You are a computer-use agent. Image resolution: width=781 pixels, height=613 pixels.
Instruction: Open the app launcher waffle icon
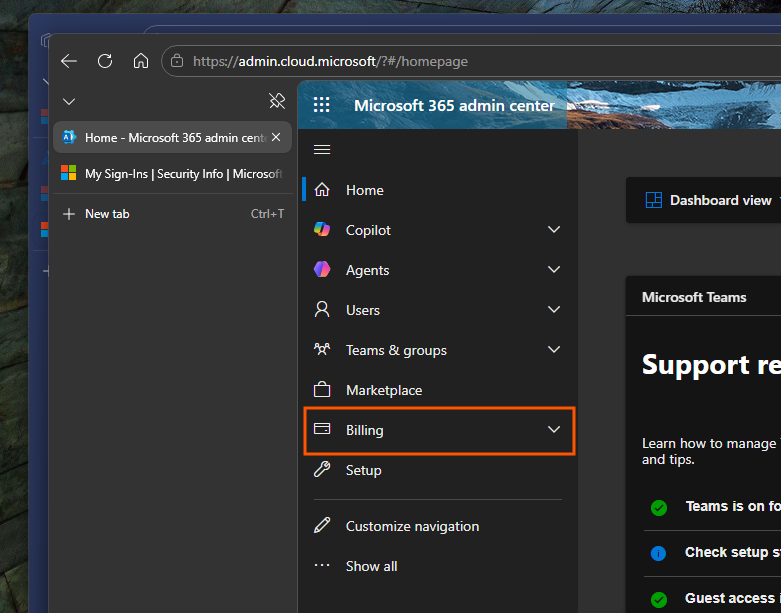click(x=322, y=105)
